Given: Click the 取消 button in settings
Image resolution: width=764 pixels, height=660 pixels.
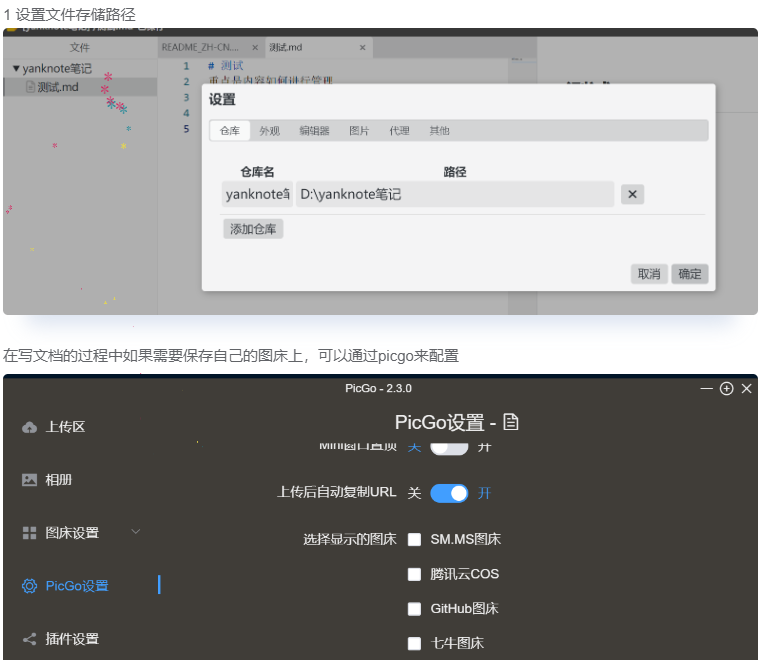Looking at the screenshot, I should pyautogui.click(x=649, y=274).
